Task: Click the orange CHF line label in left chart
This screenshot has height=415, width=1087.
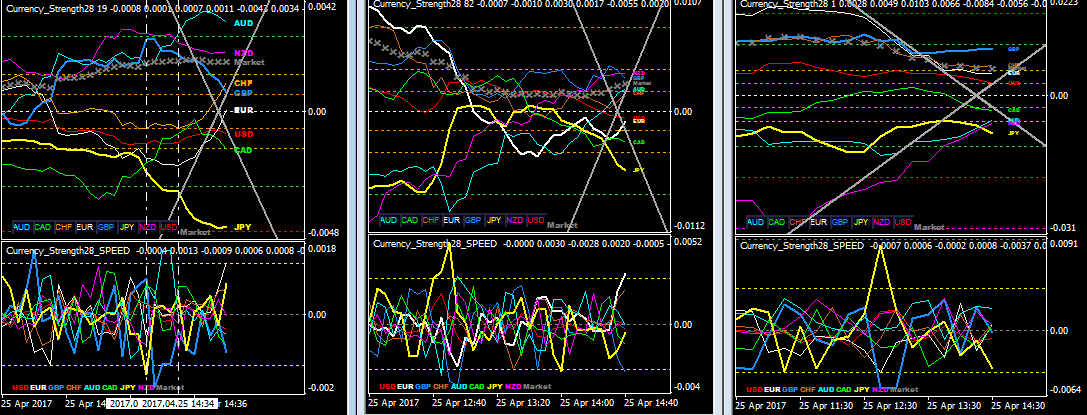Action: tap(243, 83)
